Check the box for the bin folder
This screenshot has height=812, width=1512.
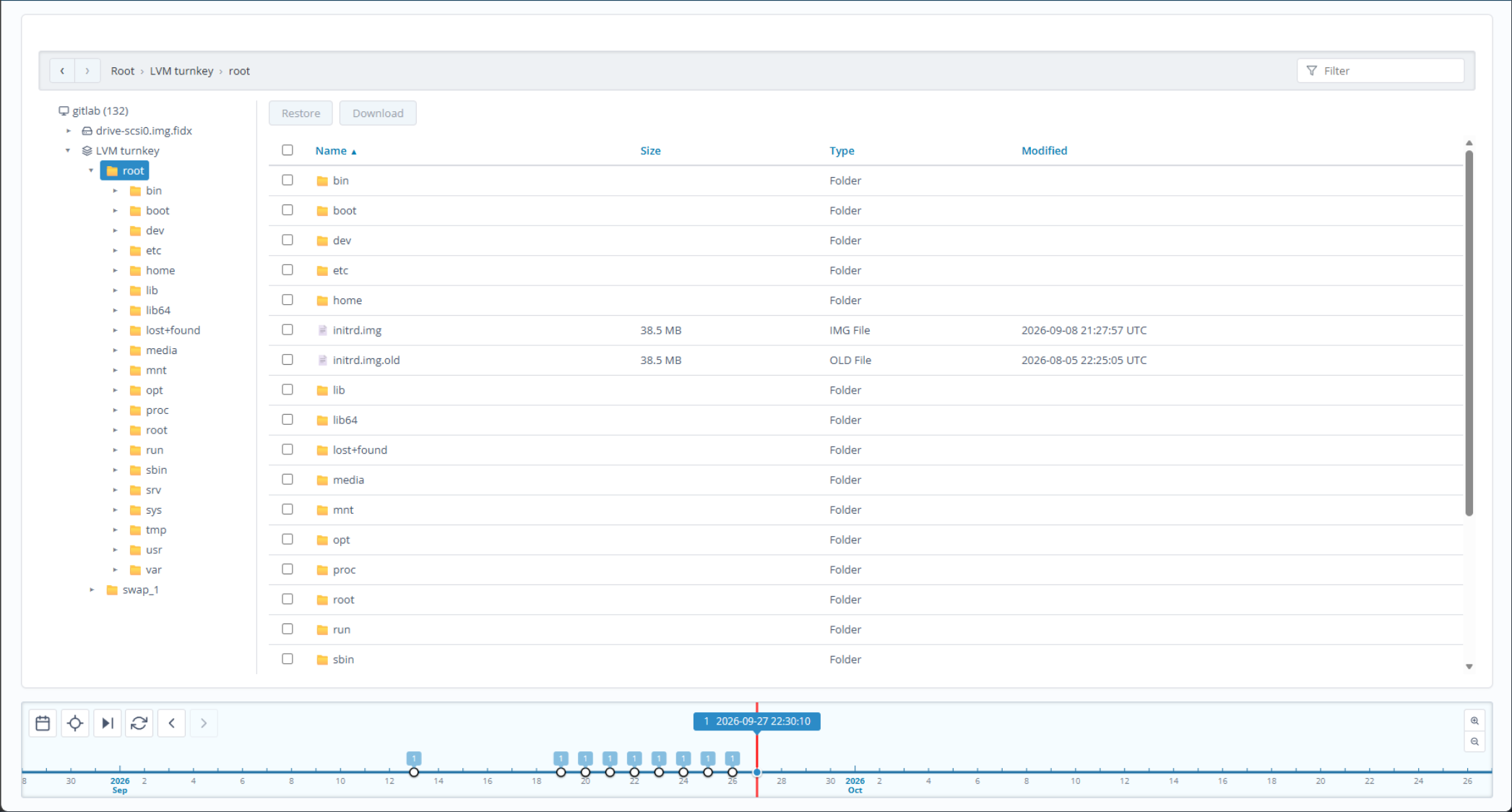pos(288,180)
